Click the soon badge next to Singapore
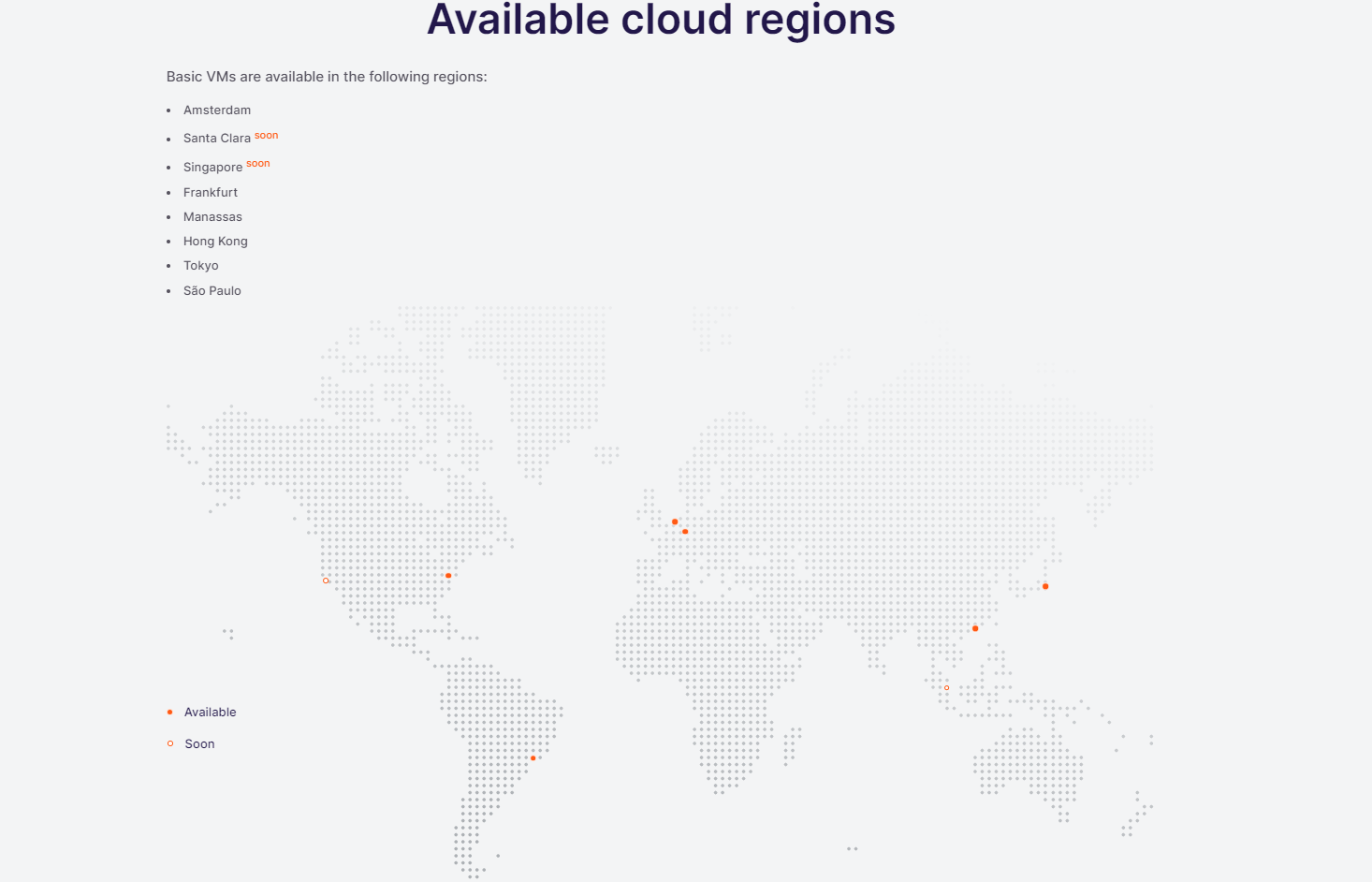Screen dimensions: 1372x882 tap(258, 163)
